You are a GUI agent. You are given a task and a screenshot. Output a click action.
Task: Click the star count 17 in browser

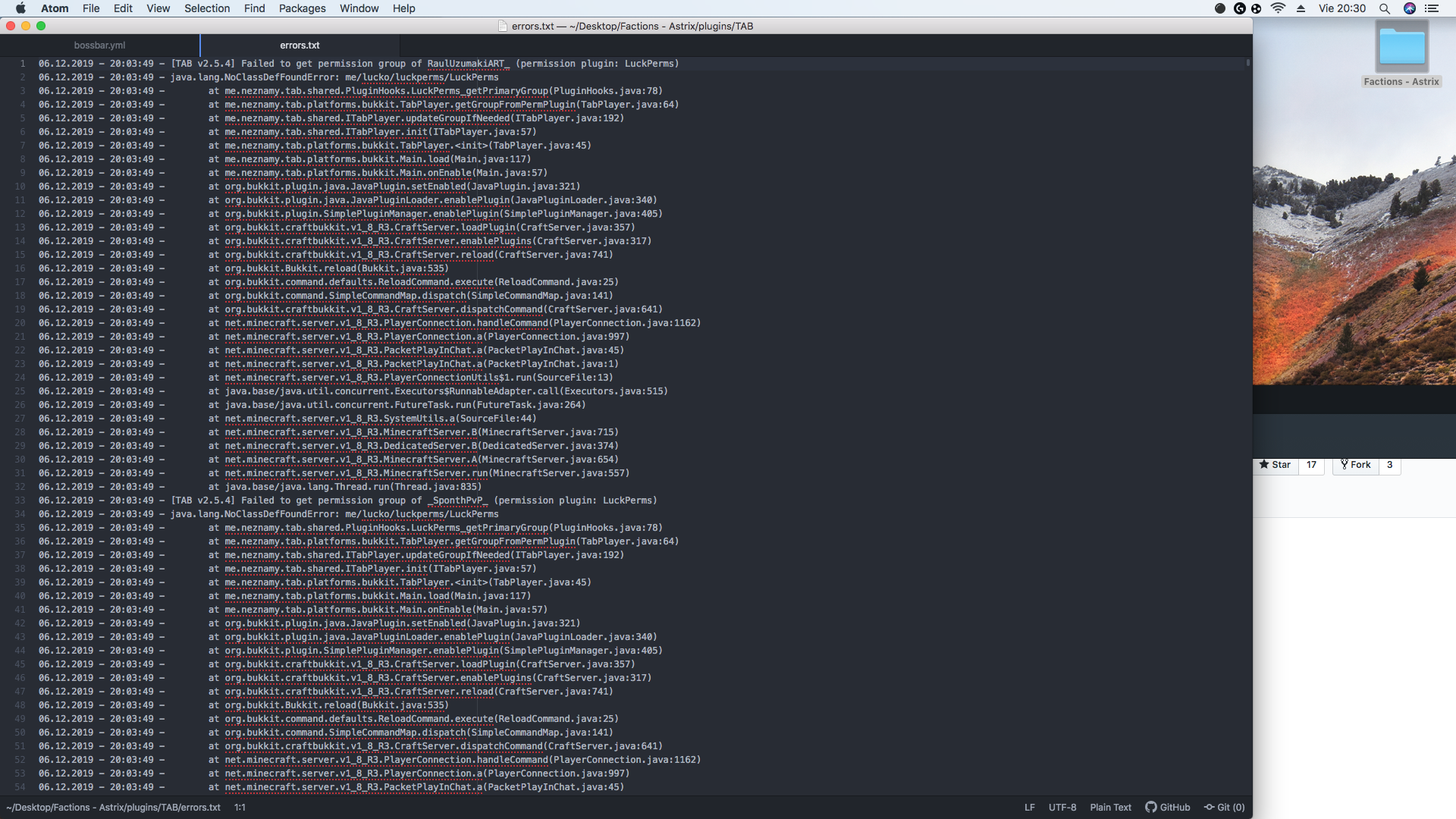(1311, 465)
